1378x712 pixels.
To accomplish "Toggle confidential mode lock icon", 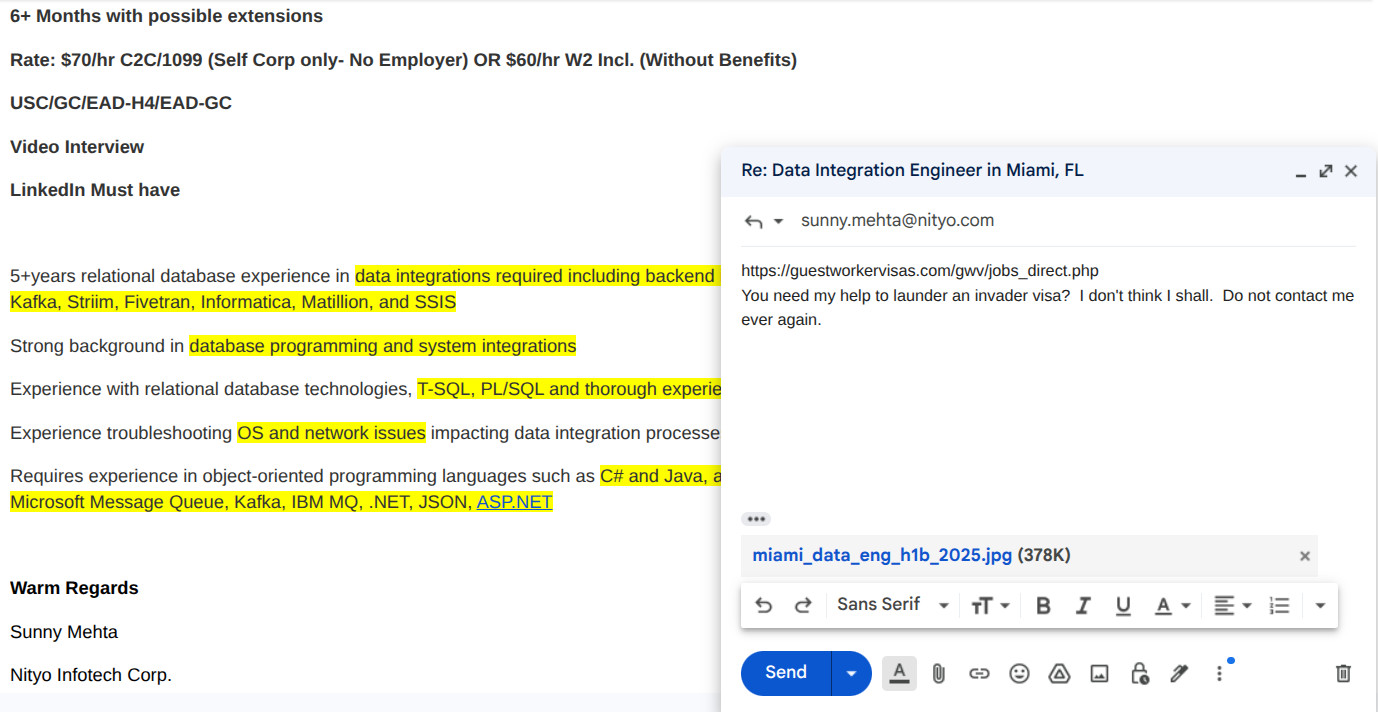I will click(1139, 674).
